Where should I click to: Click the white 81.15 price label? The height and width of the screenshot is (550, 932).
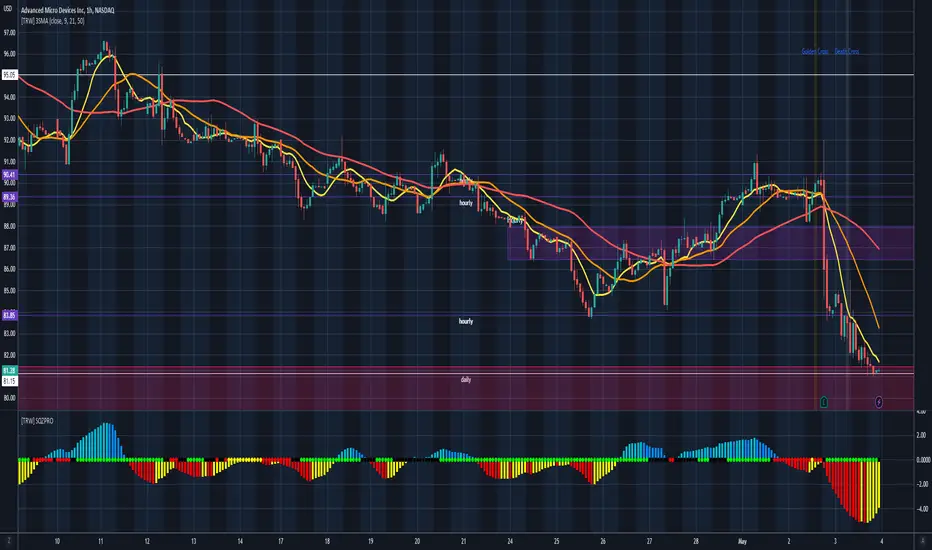[9, 380]
